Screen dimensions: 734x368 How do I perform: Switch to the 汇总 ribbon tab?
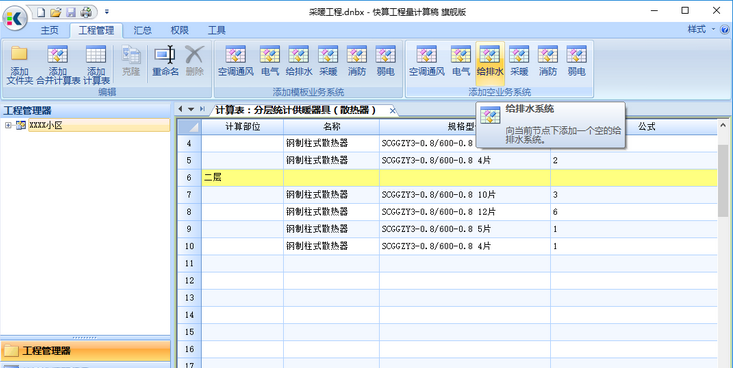click(142, 30)
